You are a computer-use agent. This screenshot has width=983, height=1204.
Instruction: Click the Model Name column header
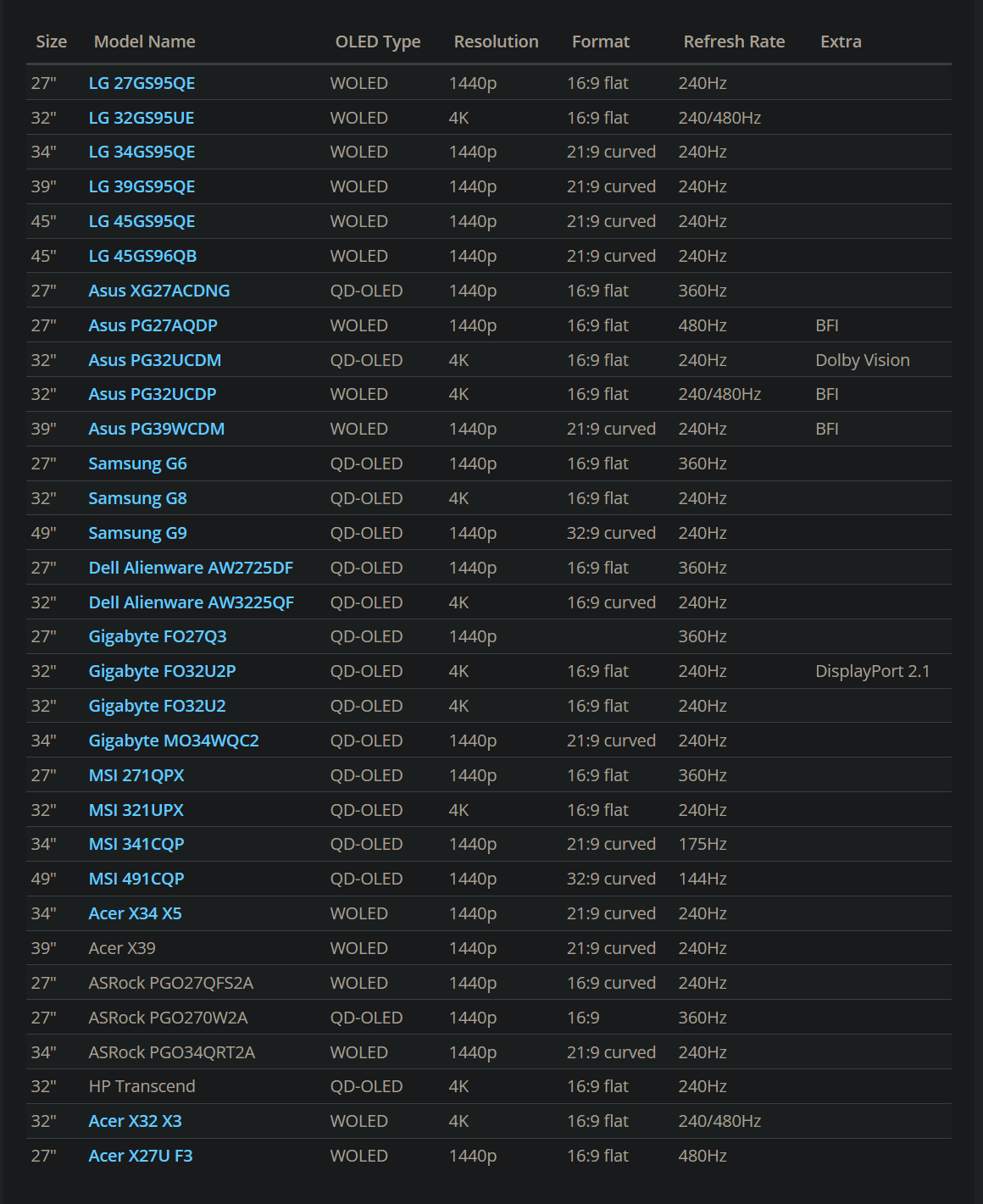144,41
